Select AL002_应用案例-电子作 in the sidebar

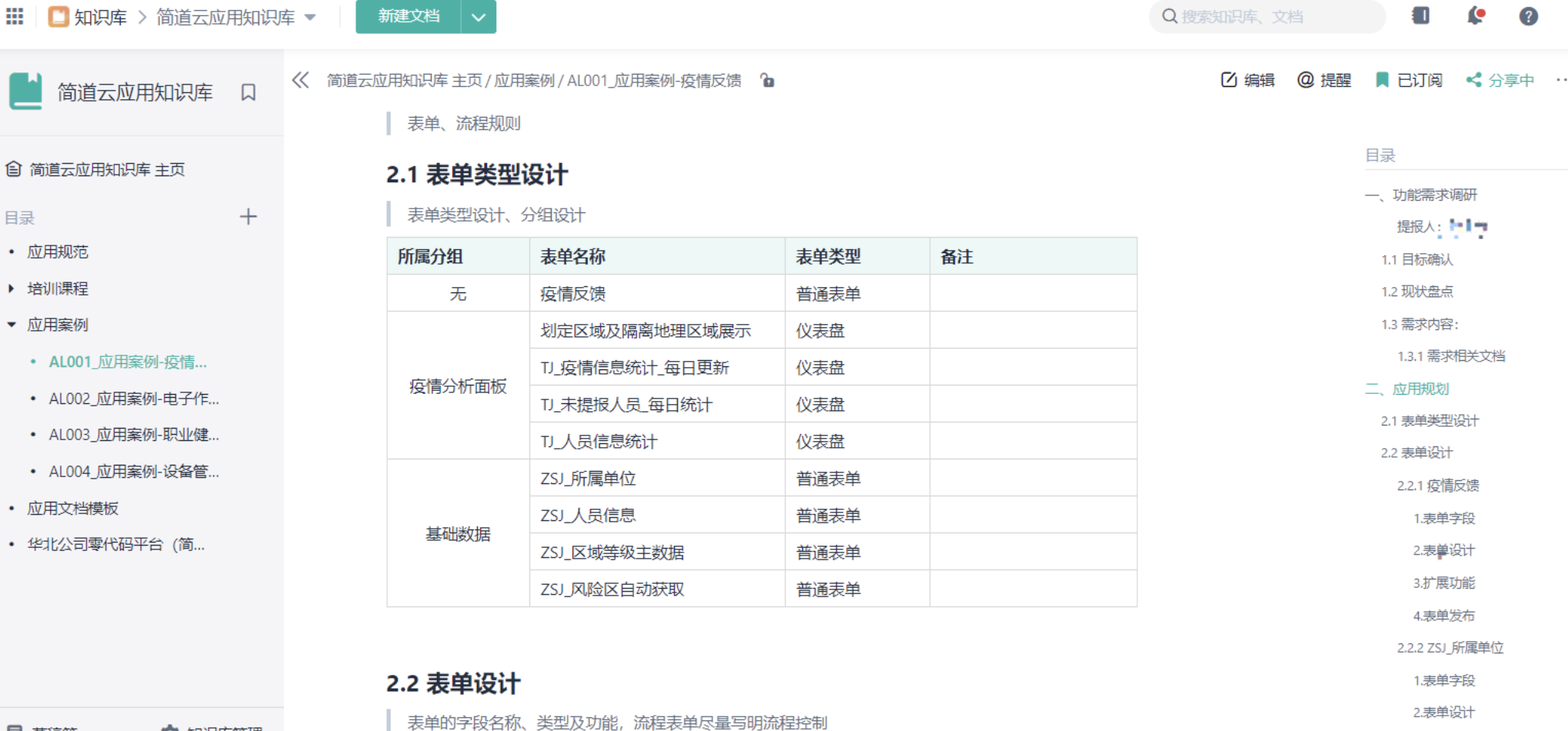point(134,399)
